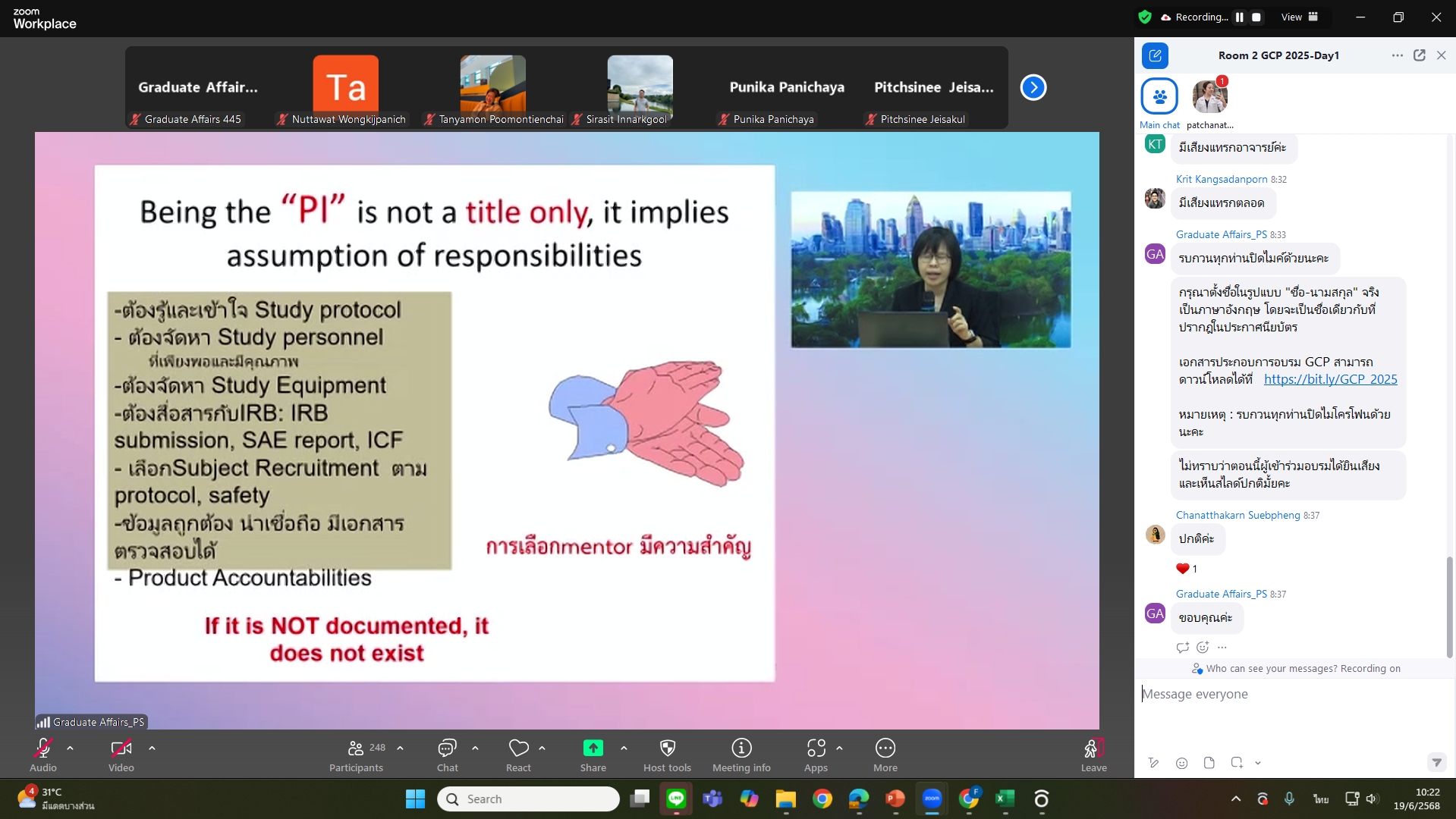1456x819 pixels.
Task: Expand audio settings arrow
Action: pos(70,748)
